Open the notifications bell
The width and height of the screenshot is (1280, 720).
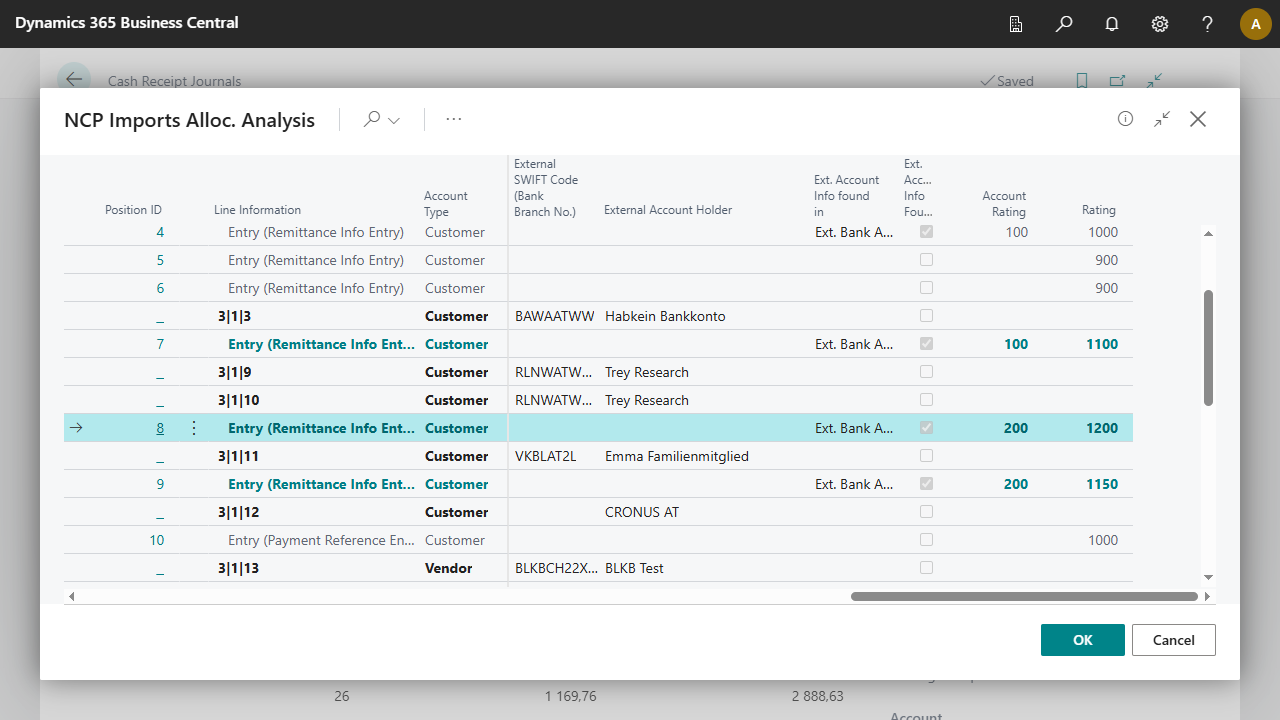pyautogui.click(x=1112, y=24)
